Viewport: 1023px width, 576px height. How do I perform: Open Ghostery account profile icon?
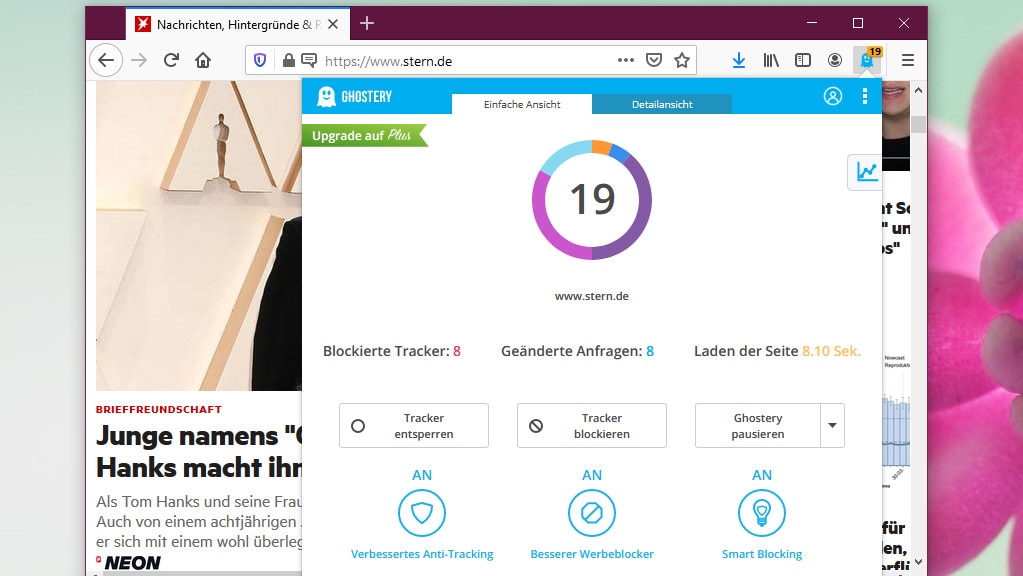(832, 97)
